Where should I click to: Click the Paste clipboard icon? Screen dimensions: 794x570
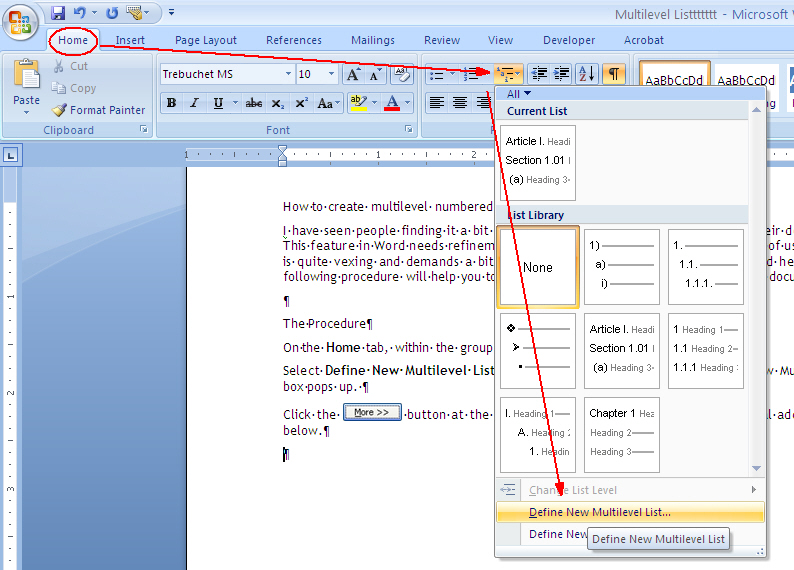point(26,74)
